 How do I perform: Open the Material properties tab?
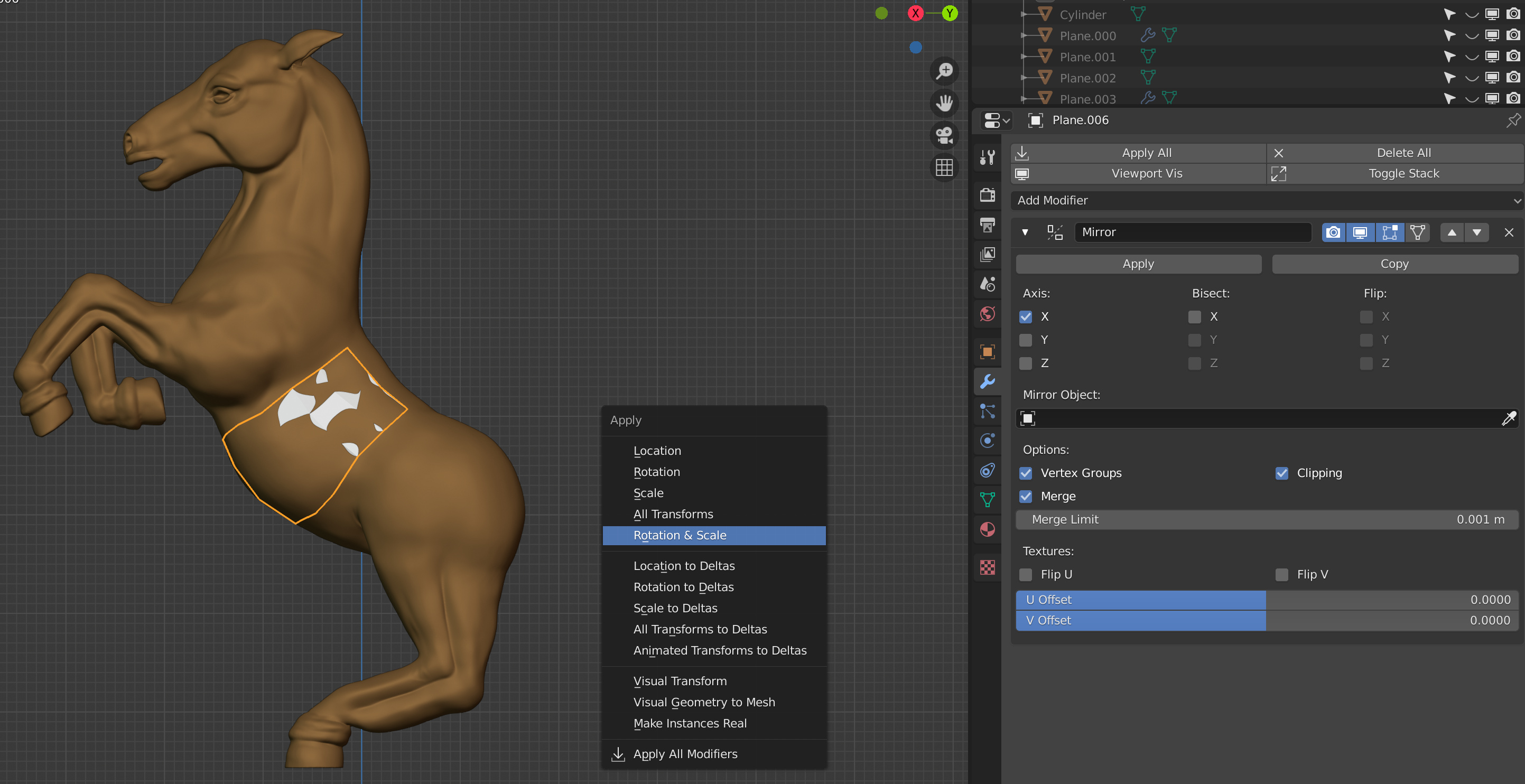pyautogui.click(x=987, y=529)
